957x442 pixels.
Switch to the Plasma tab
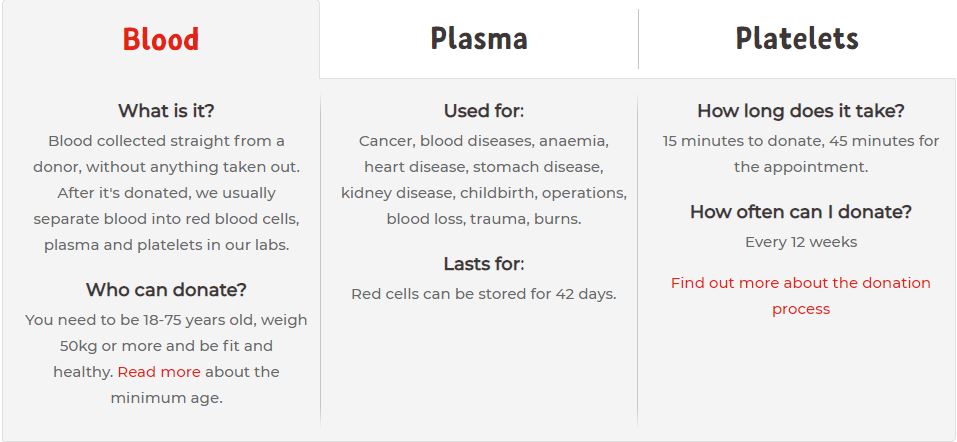478,39
